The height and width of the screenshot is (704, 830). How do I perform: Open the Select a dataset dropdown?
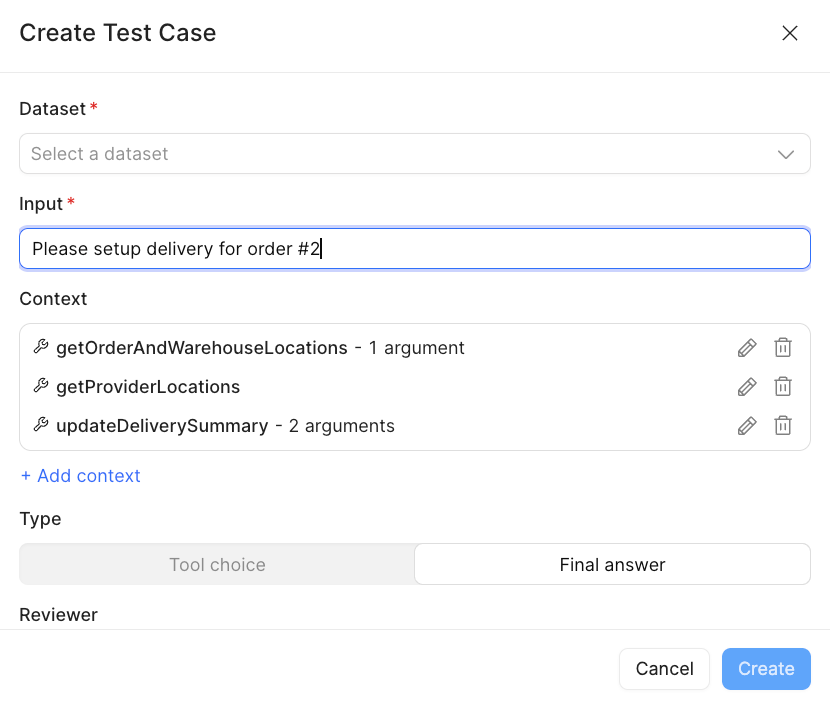click(415, 153)
